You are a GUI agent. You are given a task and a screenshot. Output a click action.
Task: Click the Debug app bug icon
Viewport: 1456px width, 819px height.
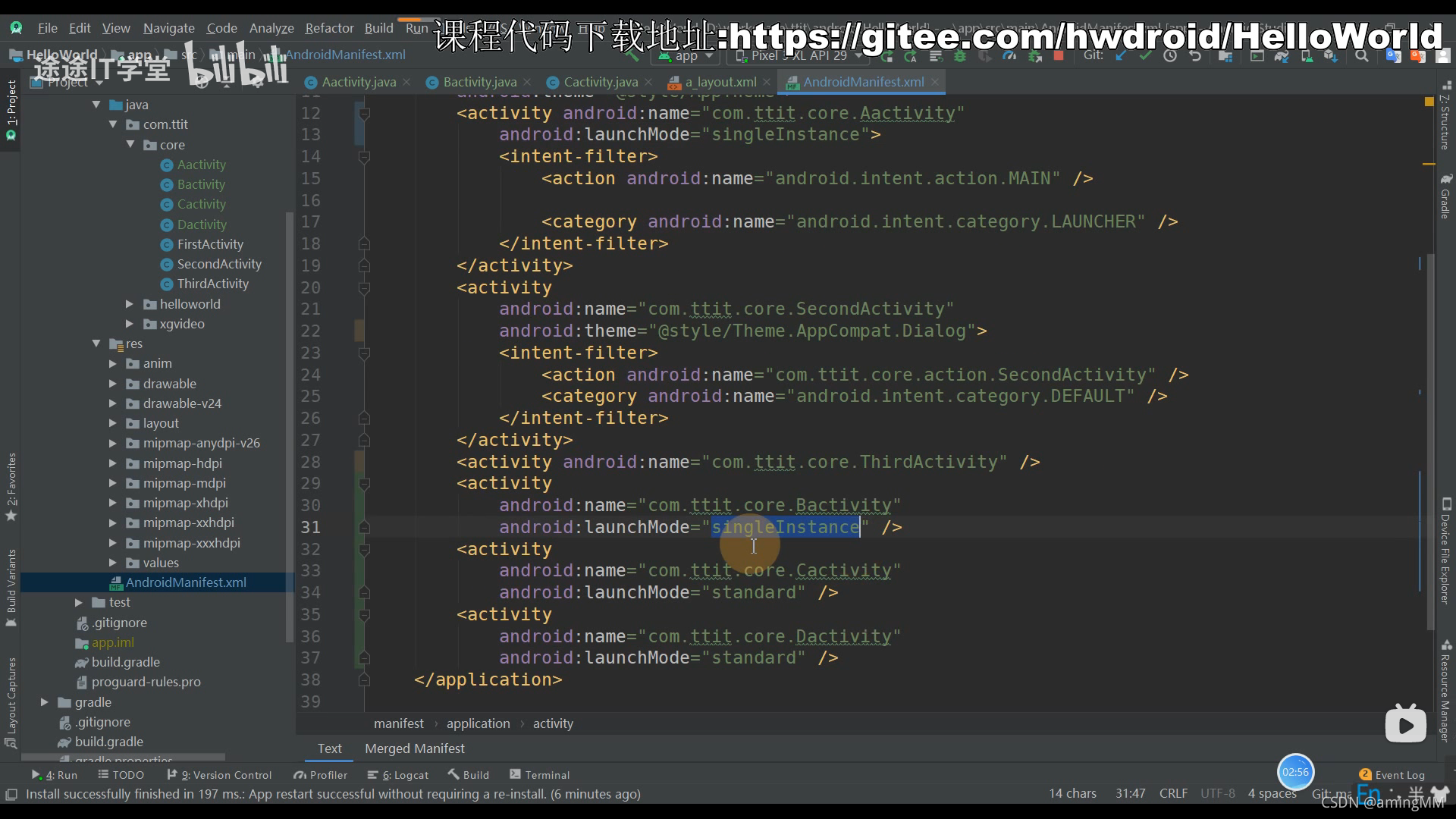(x=960, y=56)
